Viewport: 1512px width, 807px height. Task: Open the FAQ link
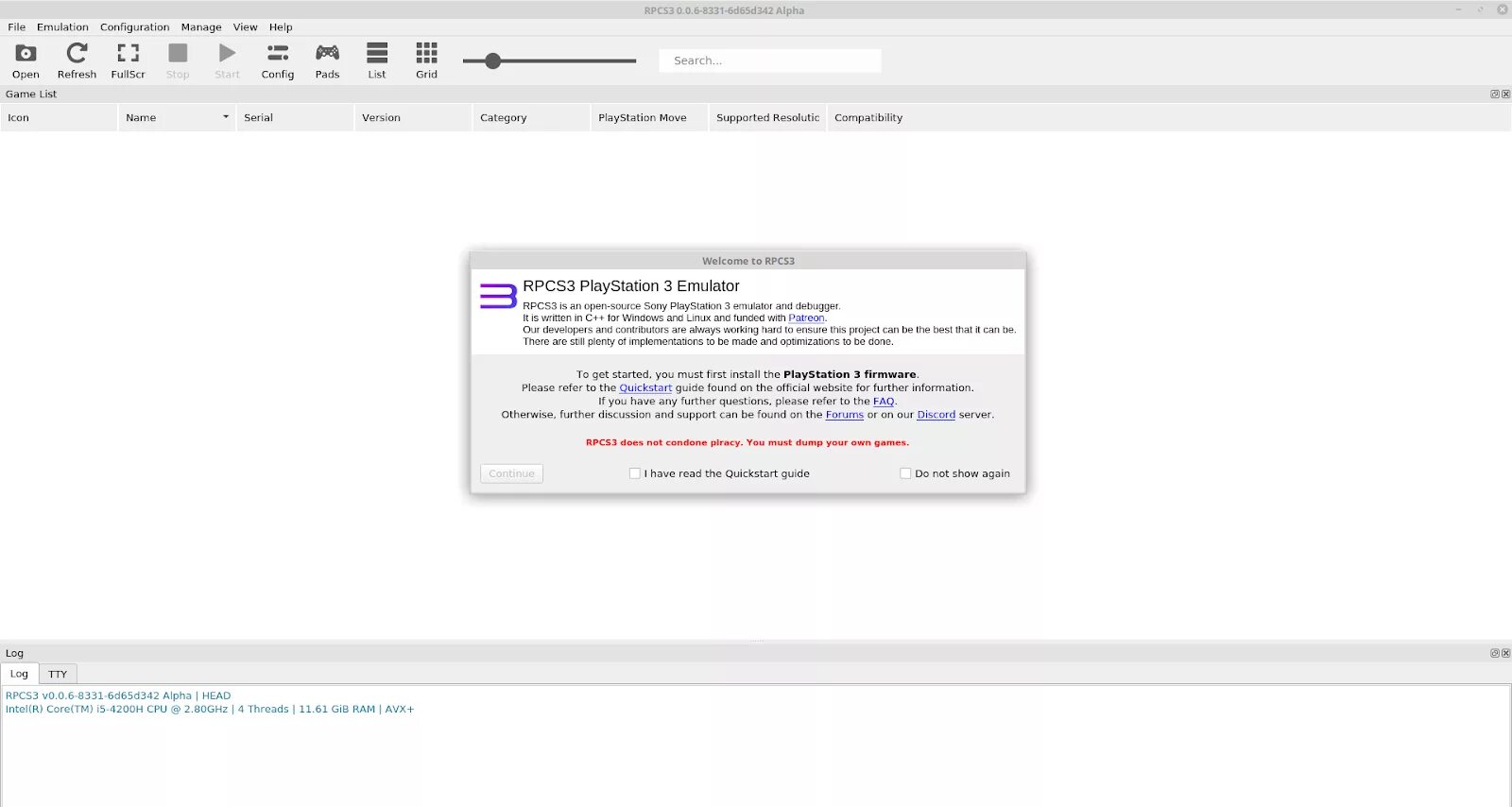pos(884,402)
